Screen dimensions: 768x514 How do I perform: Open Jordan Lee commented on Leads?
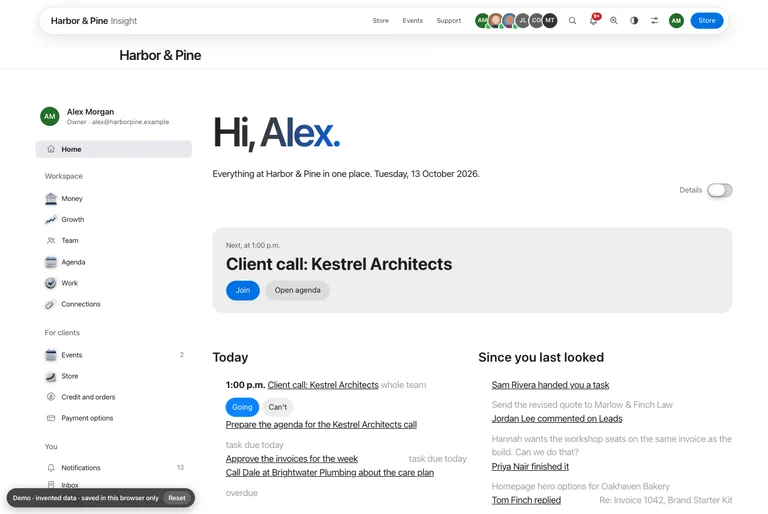tap(557, 418)
